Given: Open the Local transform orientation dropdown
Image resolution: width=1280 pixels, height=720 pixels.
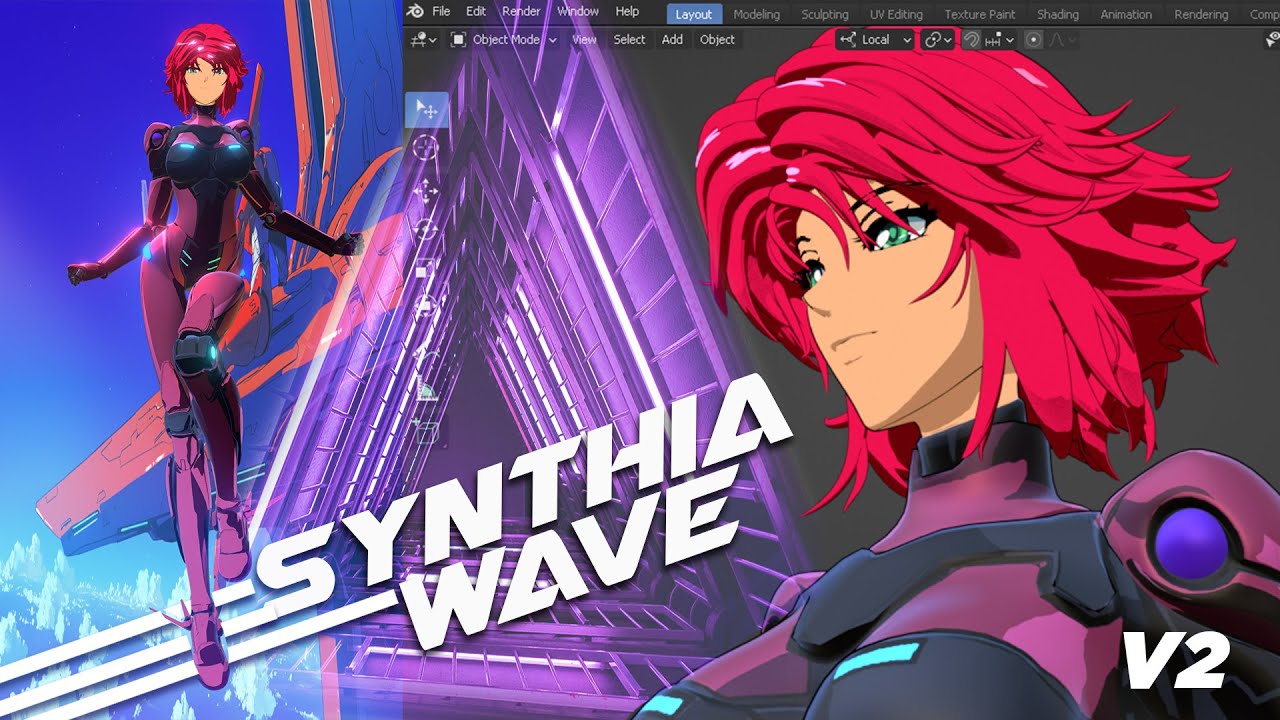Looking at the screenshot, I should coord(876,40).
